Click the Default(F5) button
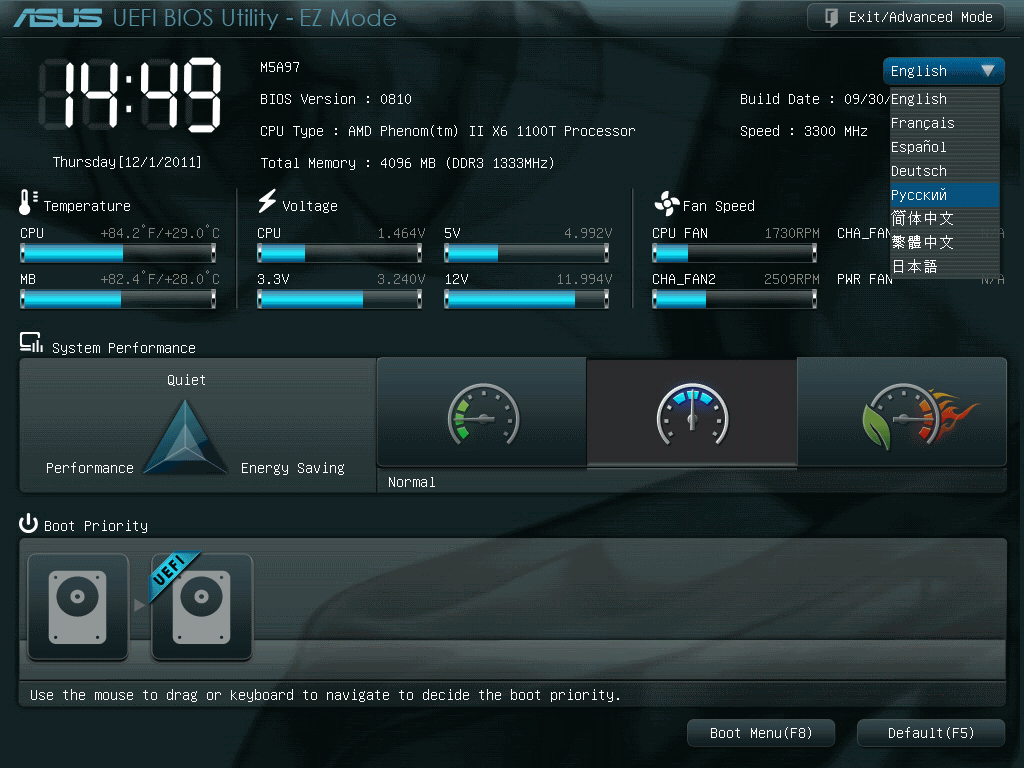Image resolution: width=1024 pixels, height=768 pixels. coord(931,733)
